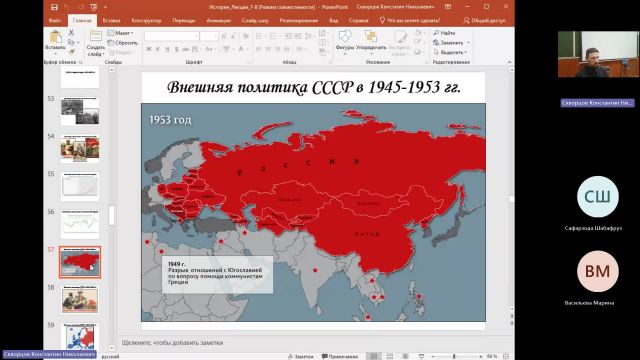The width and height of the screenshot is (640, 360).
Task: Click the Создать слайд new slide icon
Action: [x=95, y=36]
